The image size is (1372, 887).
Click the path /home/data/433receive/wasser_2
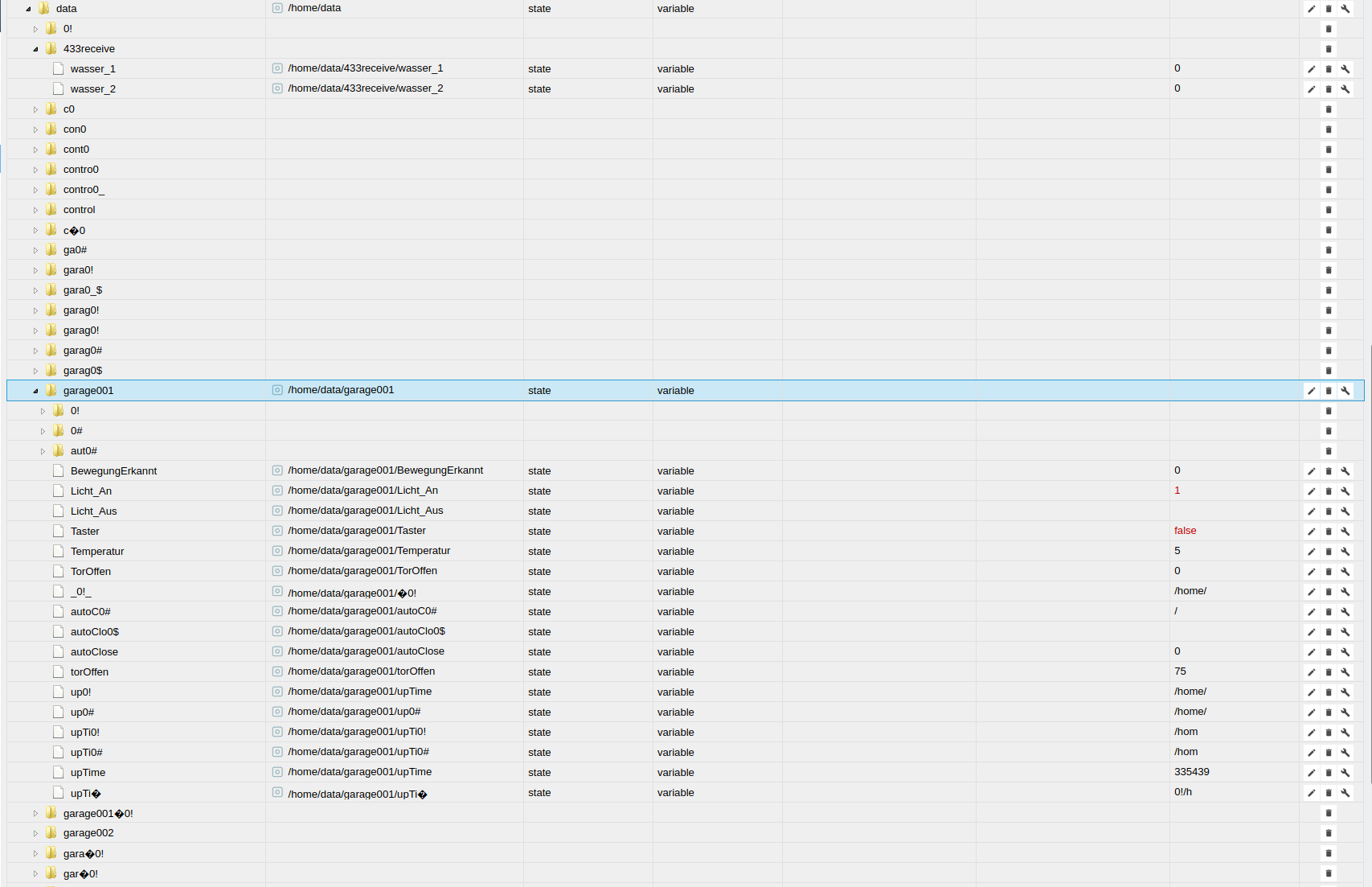pyautogui.click(x=365, y=88)
